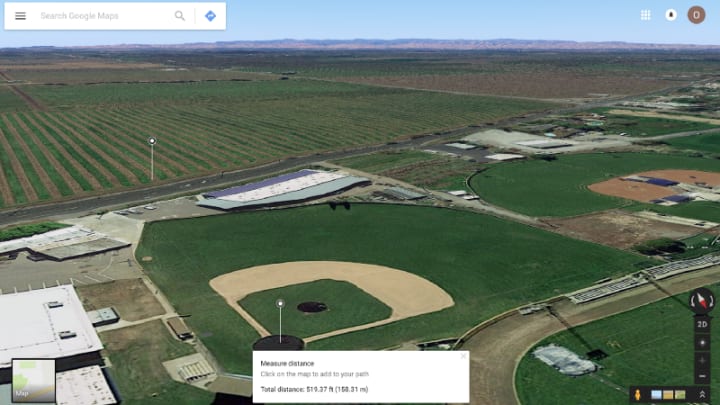Click the search magnifier icon
The image size is (720, 405).
pyautogui.click(x=180, y=16)
